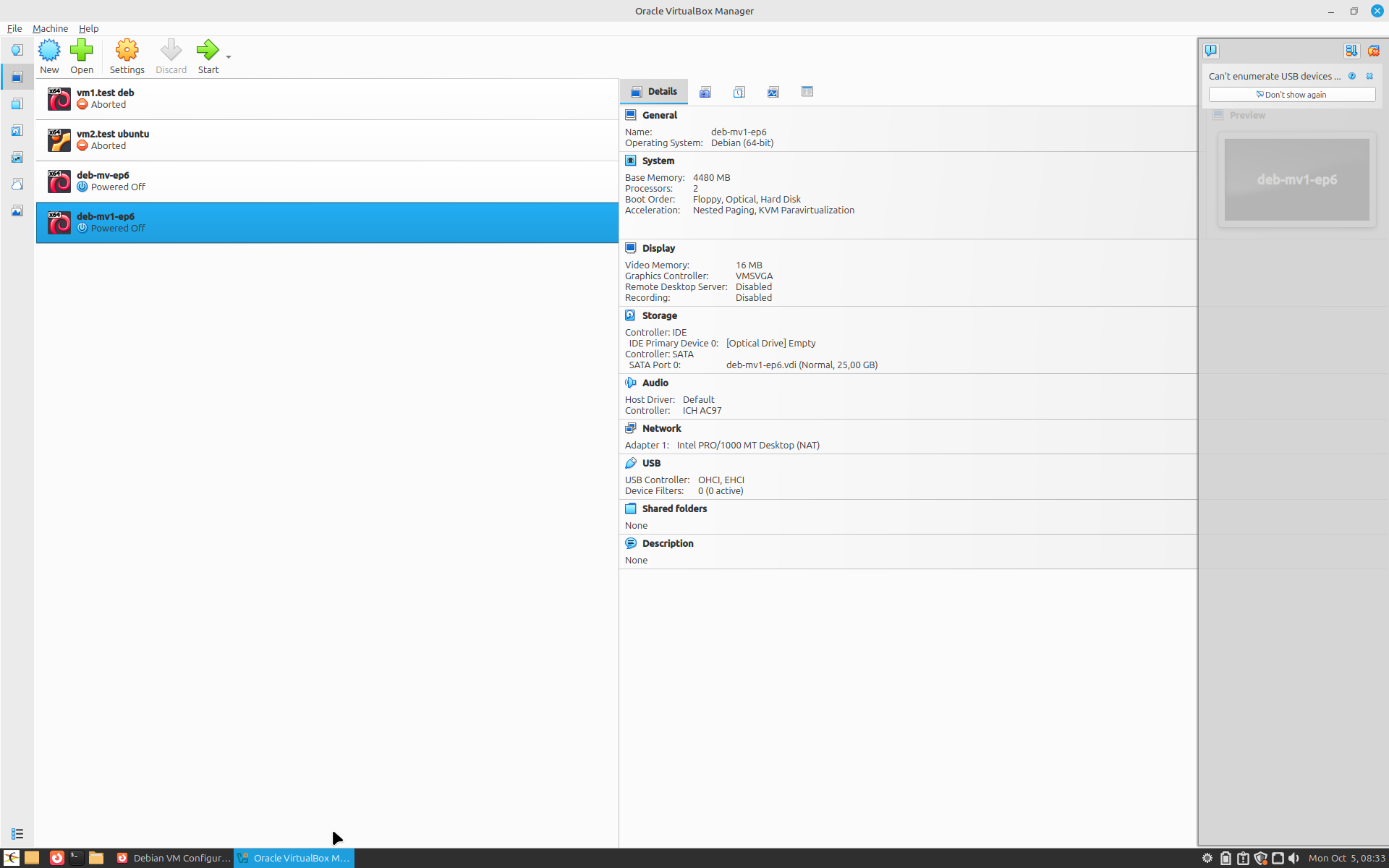1389x868 pixels.
Task: Click the volume icon in system tray
Action: 1294,858
